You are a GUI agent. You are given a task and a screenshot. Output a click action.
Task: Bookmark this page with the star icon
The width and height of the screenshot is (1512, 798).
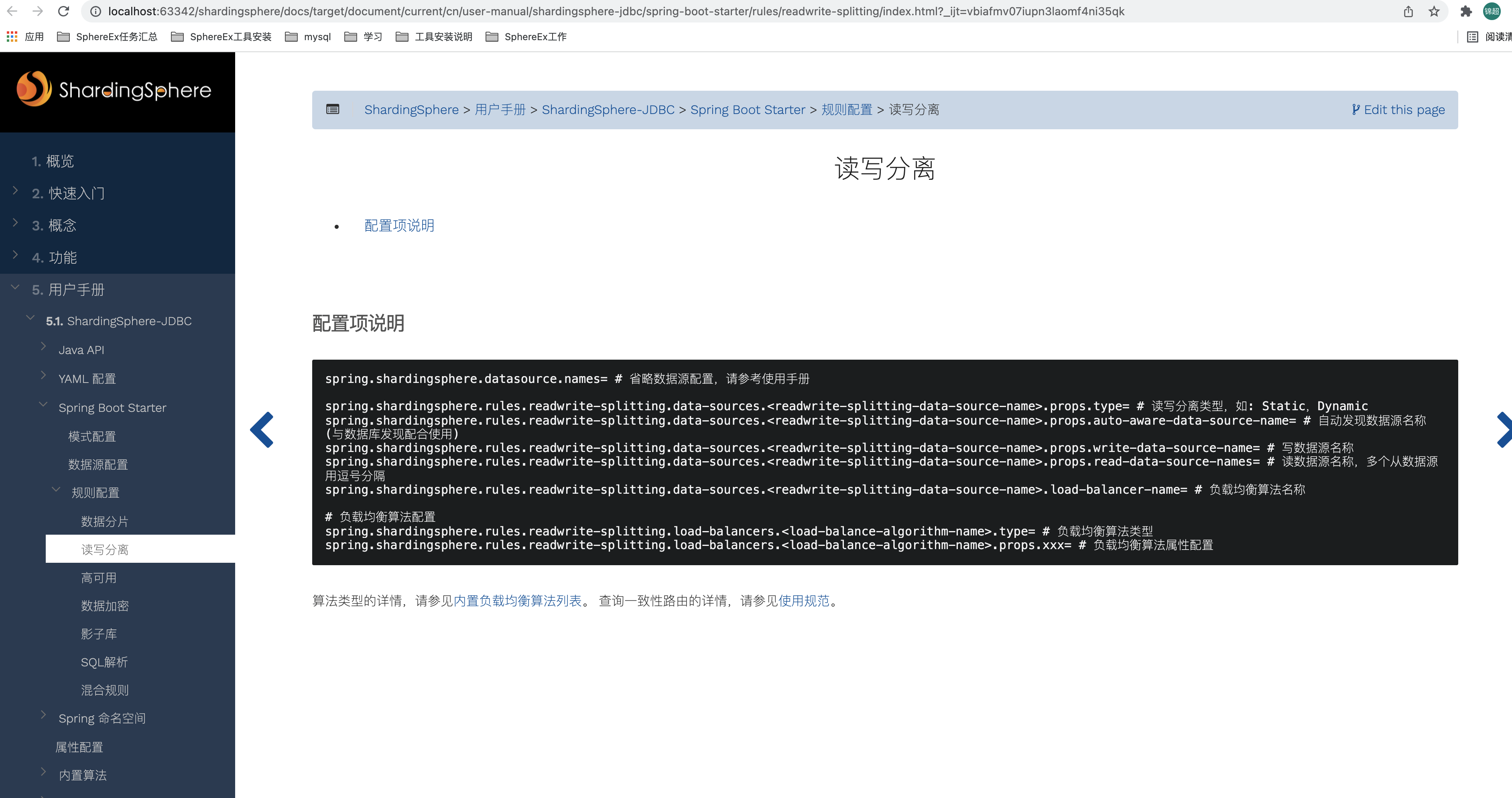pyautogui.click(x=1434, y=12)
